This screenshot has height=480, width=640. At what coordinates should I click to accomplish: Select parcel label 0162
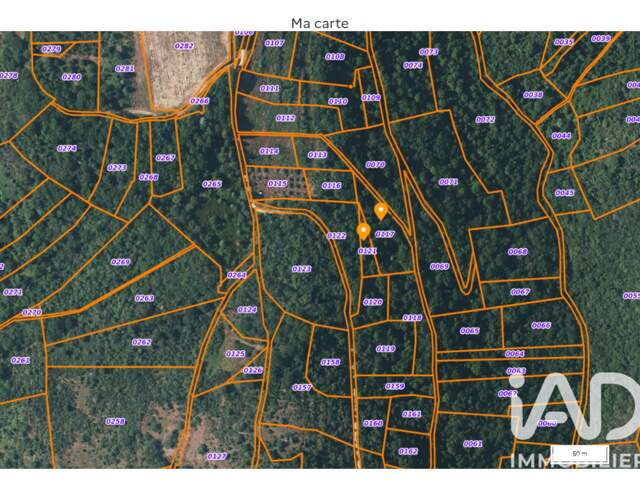click(408, 451)
